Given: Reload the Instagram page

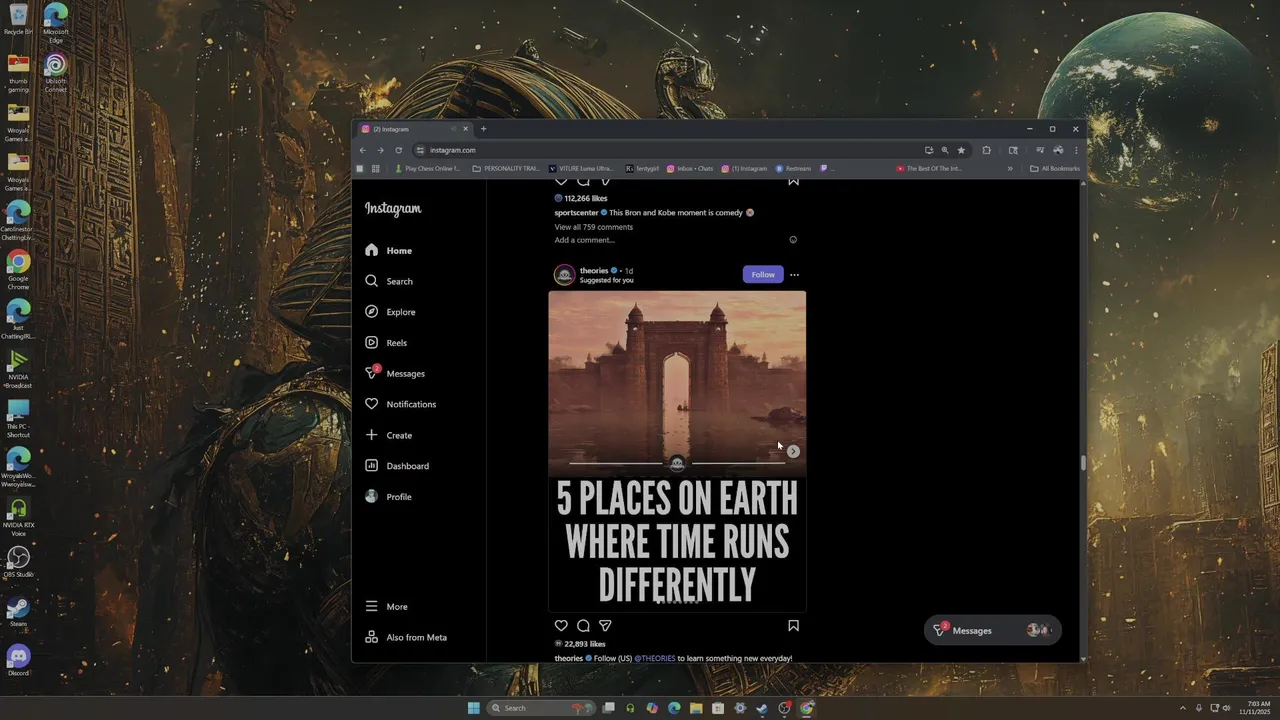Looking at the screenshot, I should pos(398,150).
